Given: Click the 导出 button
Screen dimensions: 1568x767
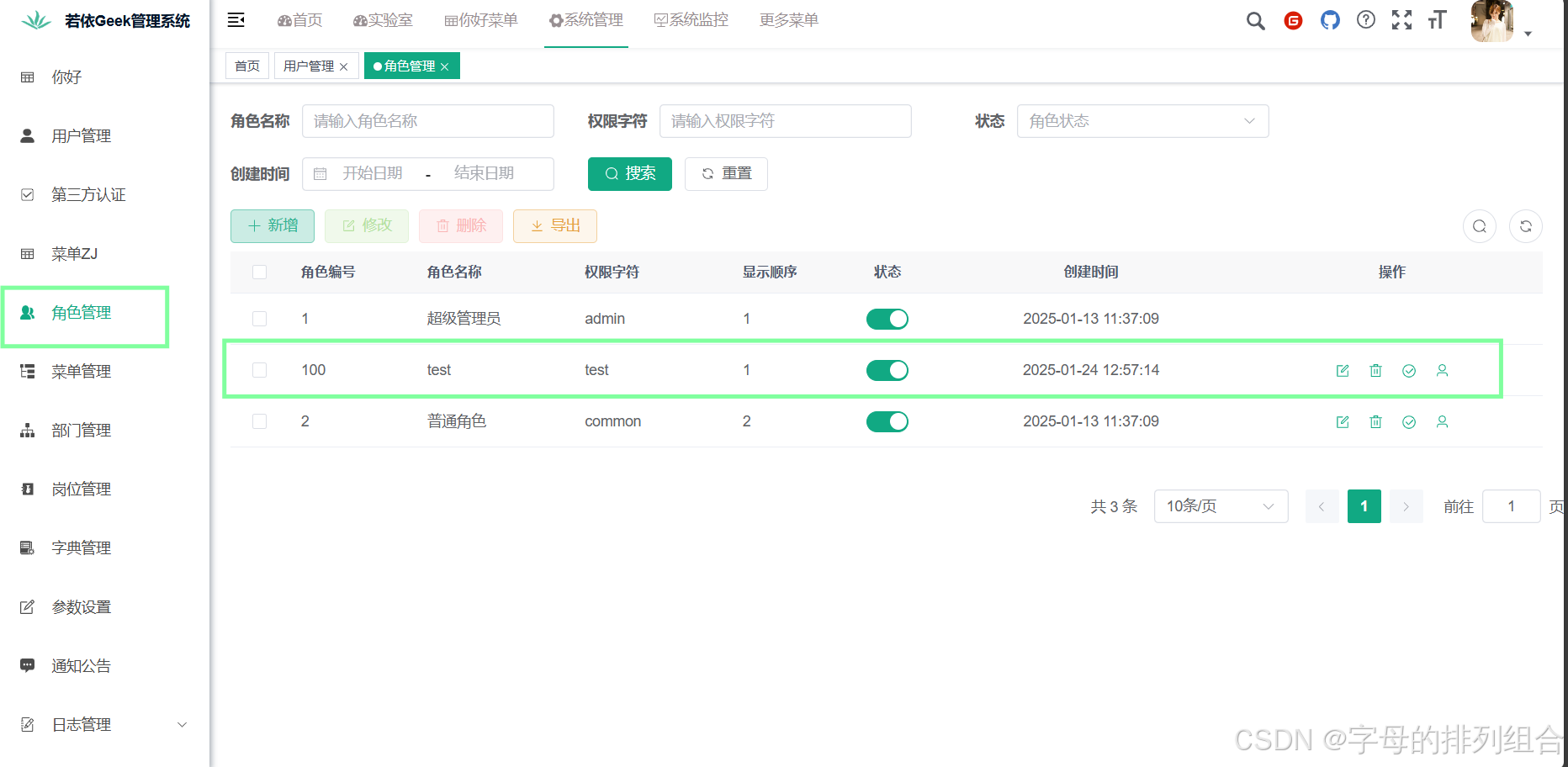Looking at the screenshot, I should tap(555, 226).
